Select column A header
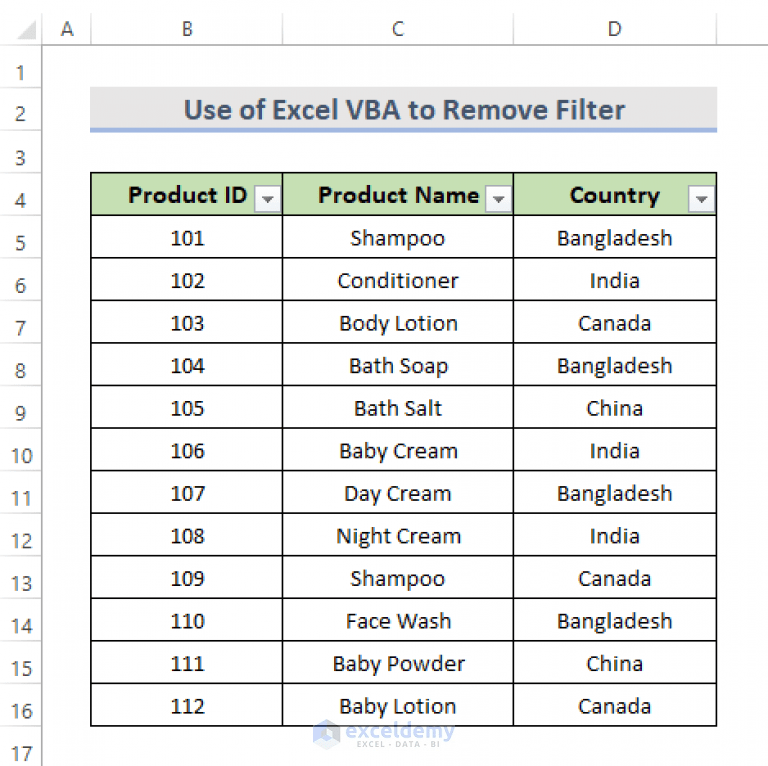Viewport: 768px width, 766px height. [67, 29]
